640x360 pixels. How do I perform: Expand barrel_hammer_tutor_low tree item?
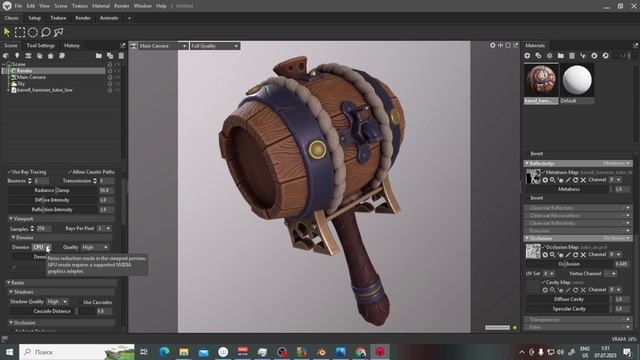tap(8, 90)
